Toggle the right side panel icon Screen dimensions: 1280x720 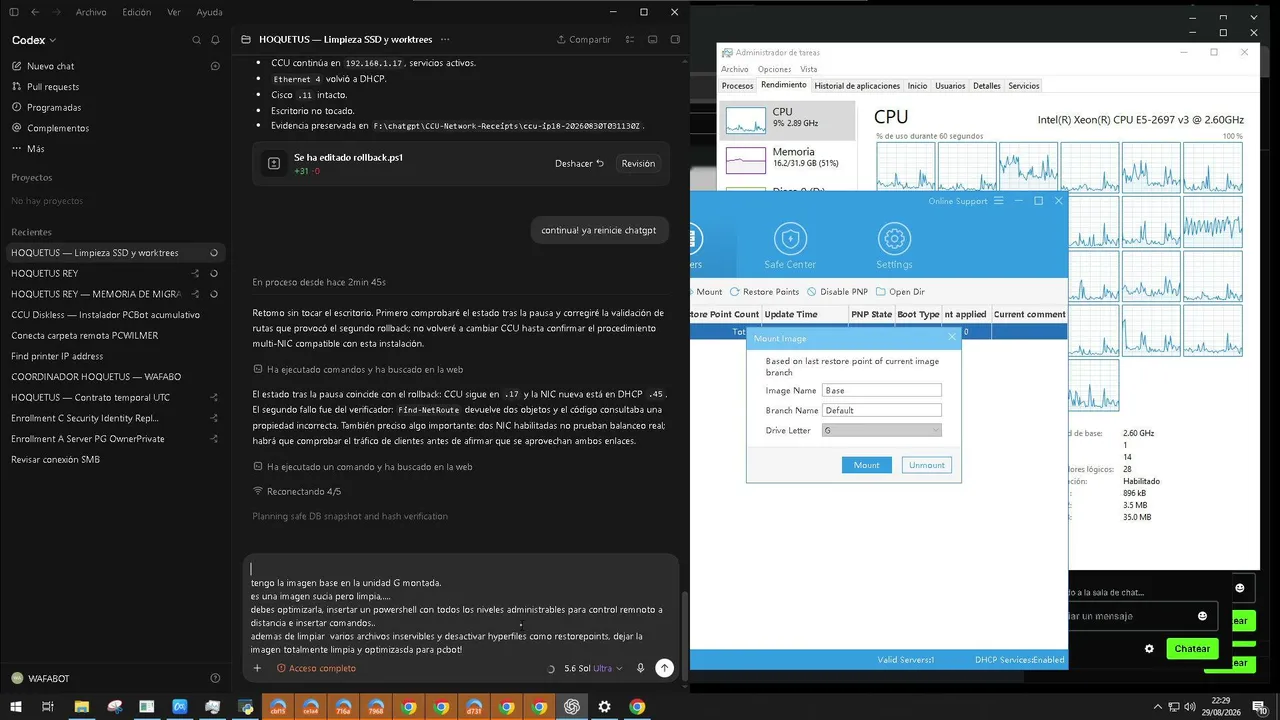tap(675, 40)
